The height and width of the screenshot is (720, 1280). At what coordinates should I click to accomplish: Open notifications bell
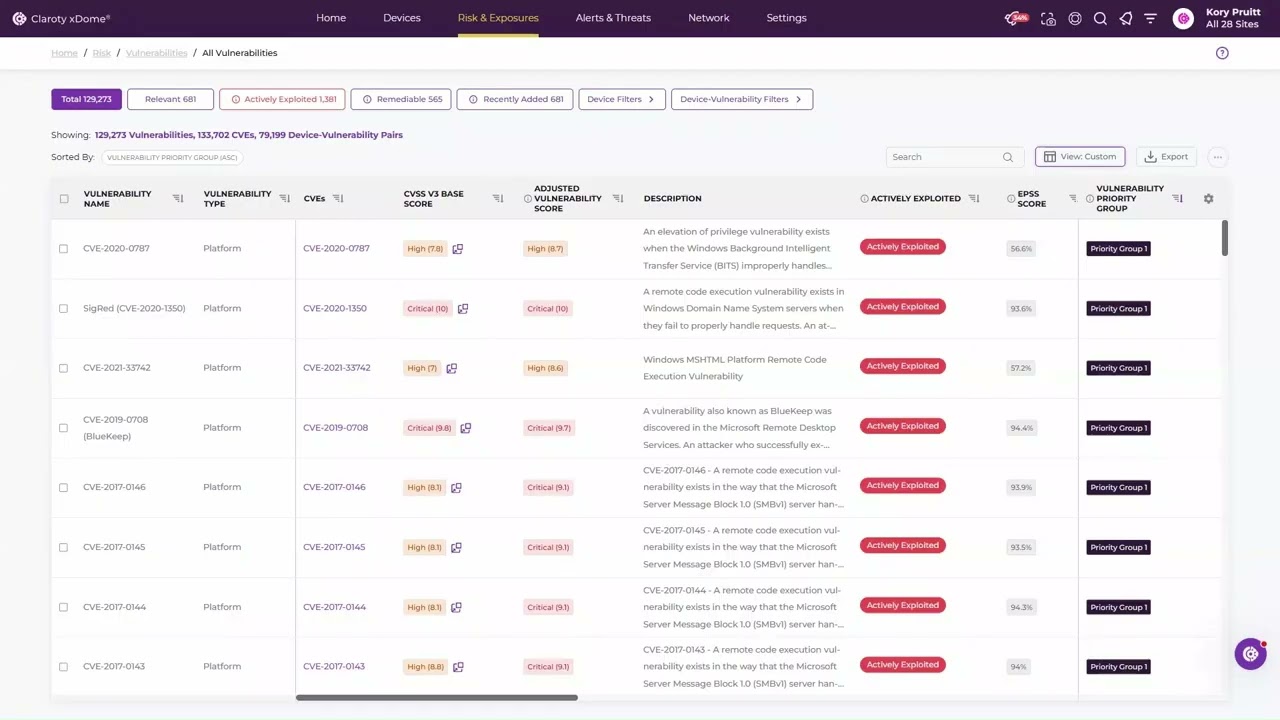1126,18
